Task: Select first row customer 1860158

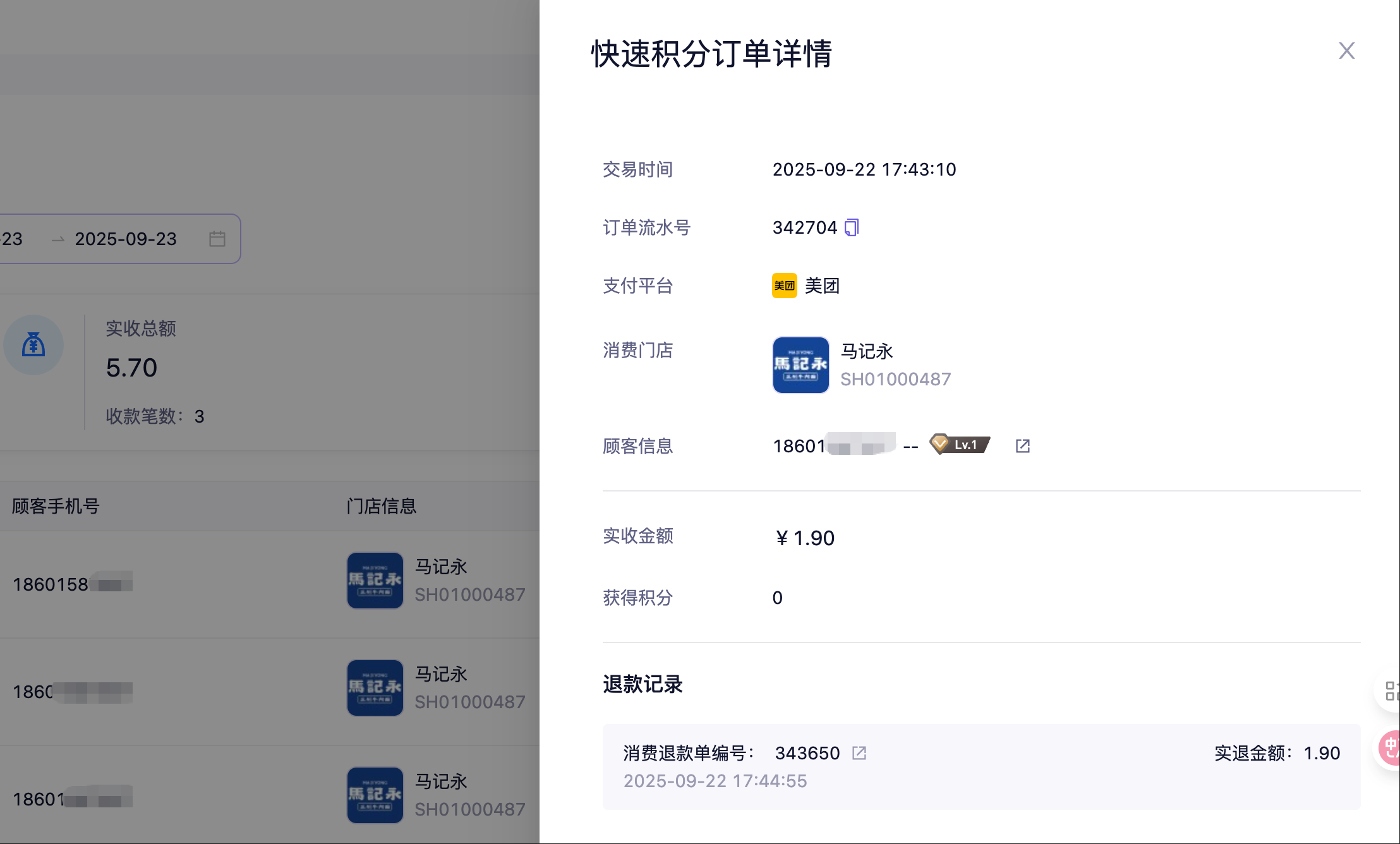Action: point(51,584)
